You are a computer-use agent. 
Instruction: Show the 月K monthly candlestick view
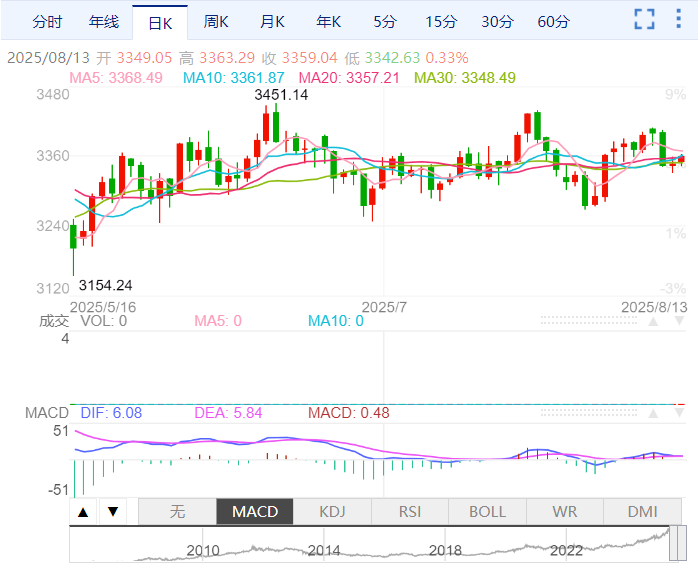tap(272, 21)
